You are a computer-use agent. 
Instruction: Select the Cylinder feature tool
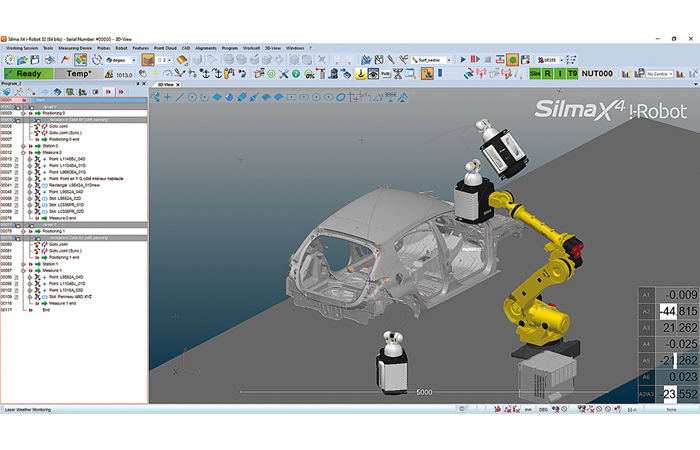(x=242, y=97)
